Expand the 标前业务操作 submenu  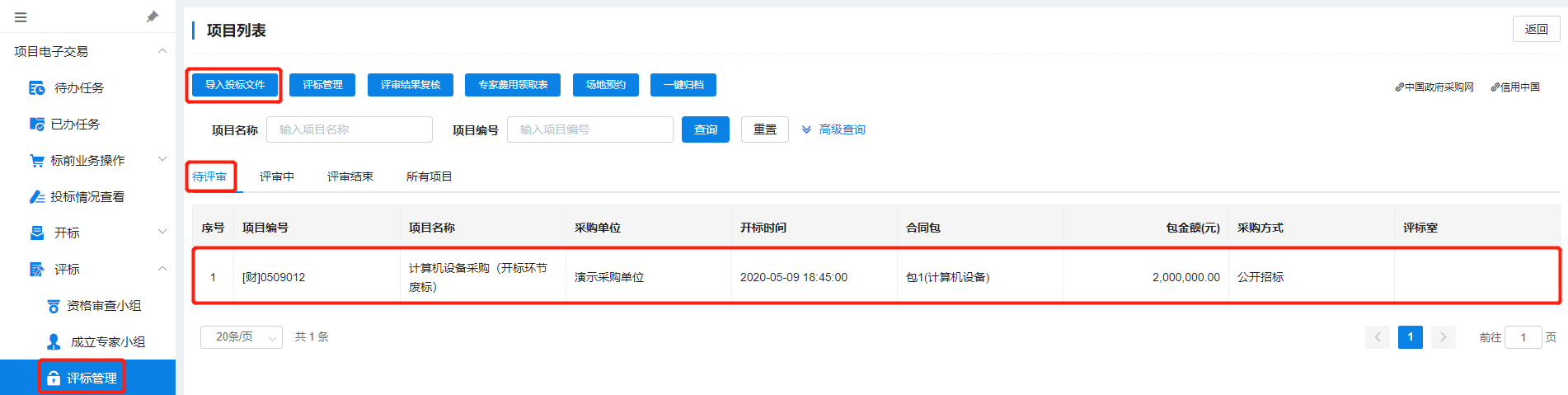pos(162,160)
